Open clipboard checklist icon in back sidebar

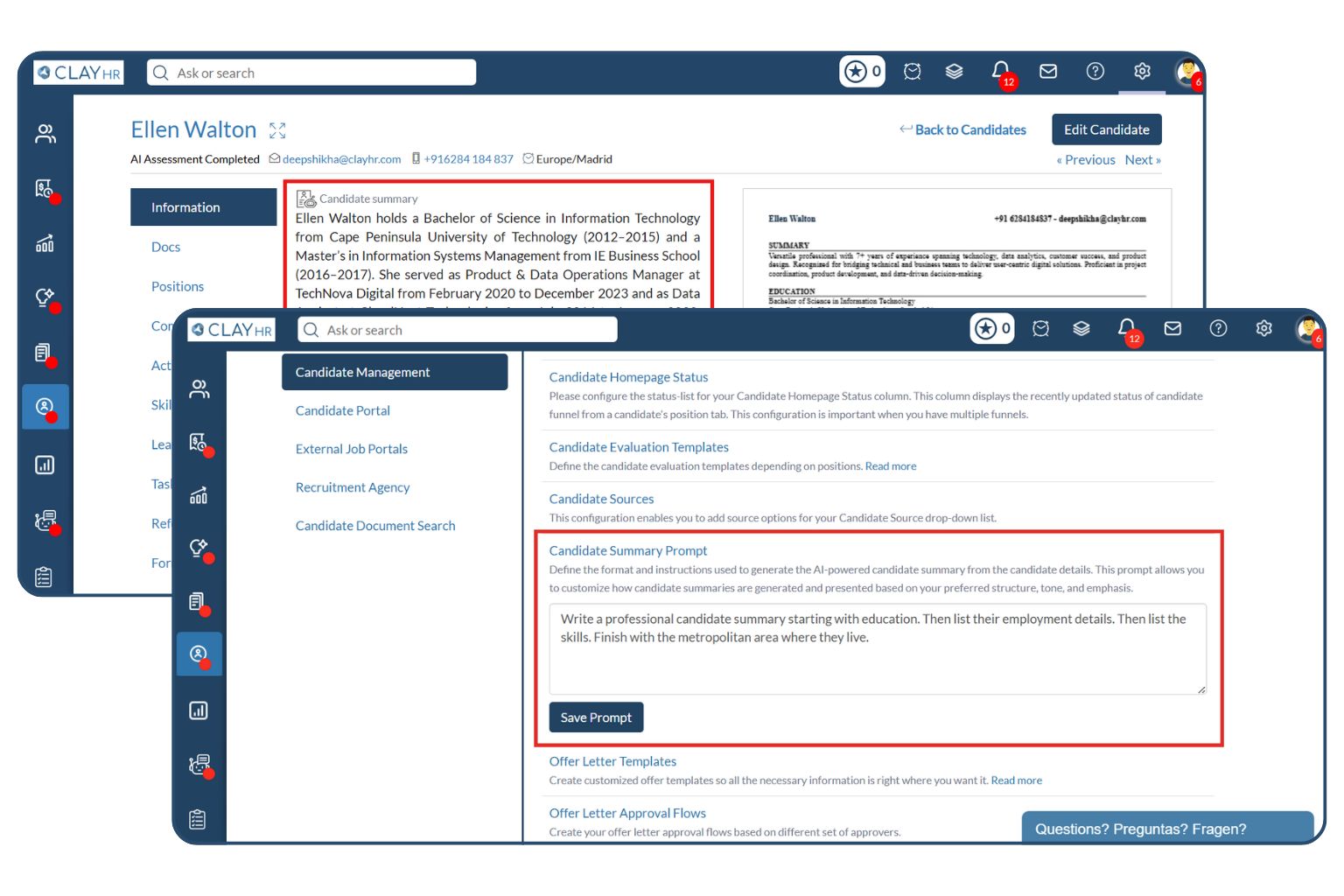44,577
